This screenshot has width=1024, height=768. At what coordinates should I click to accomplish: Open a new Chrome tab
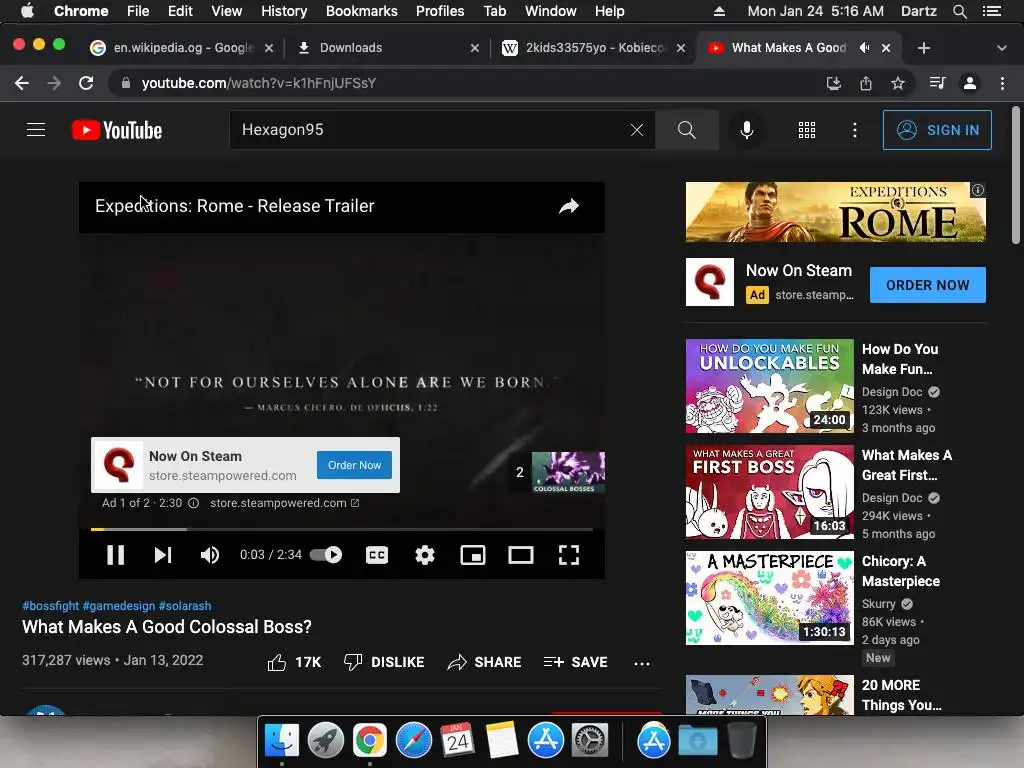[923, 48]
